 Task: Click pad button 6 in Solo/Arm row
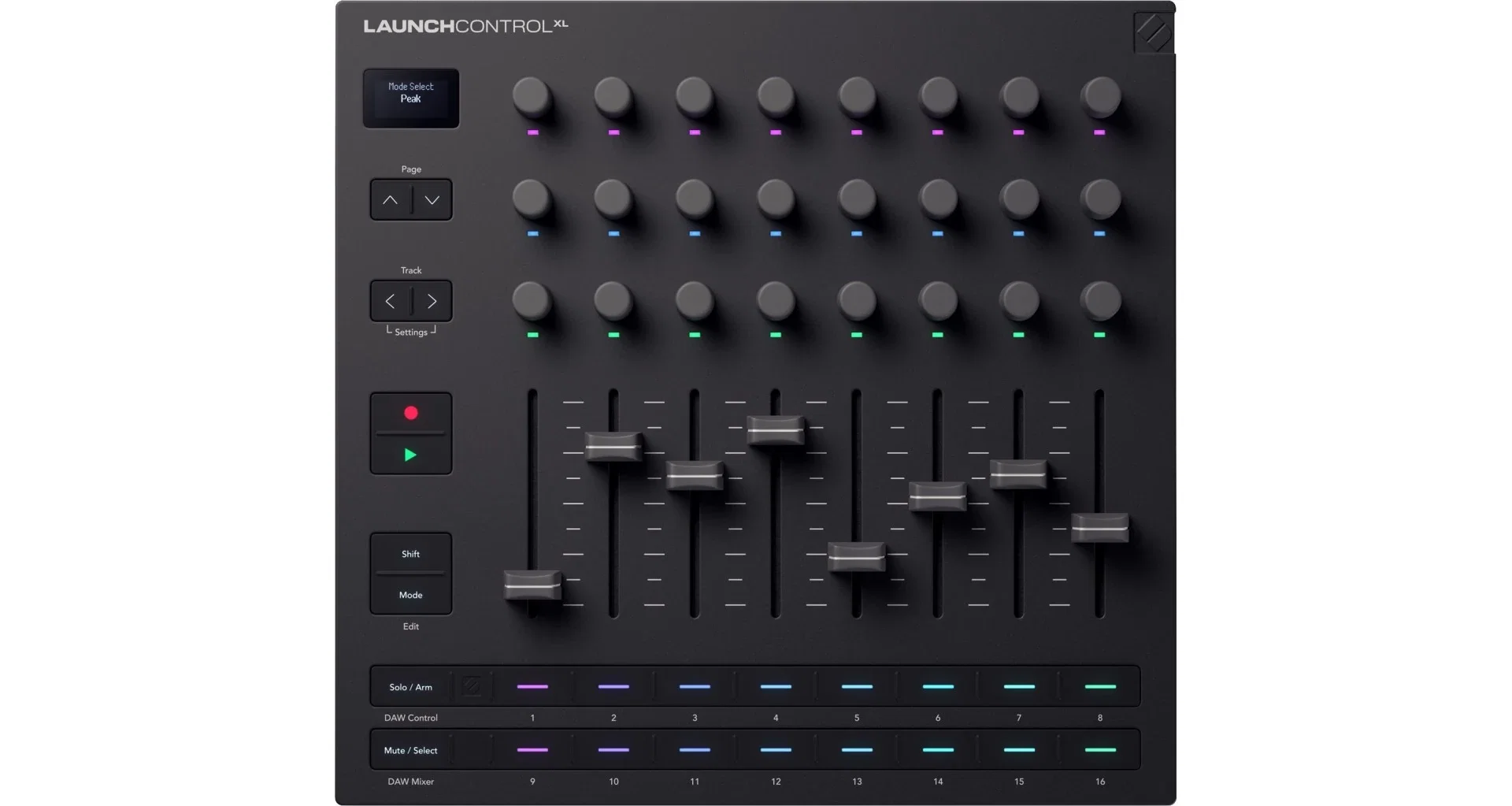(x=938, y=686)
